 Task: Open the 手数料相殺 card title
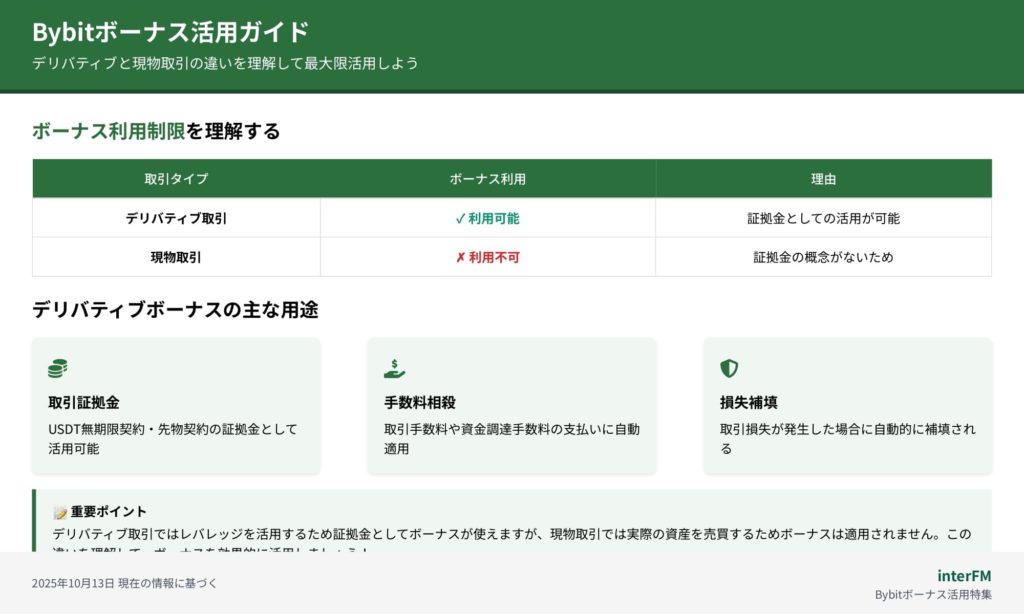(x=420, y=402)
